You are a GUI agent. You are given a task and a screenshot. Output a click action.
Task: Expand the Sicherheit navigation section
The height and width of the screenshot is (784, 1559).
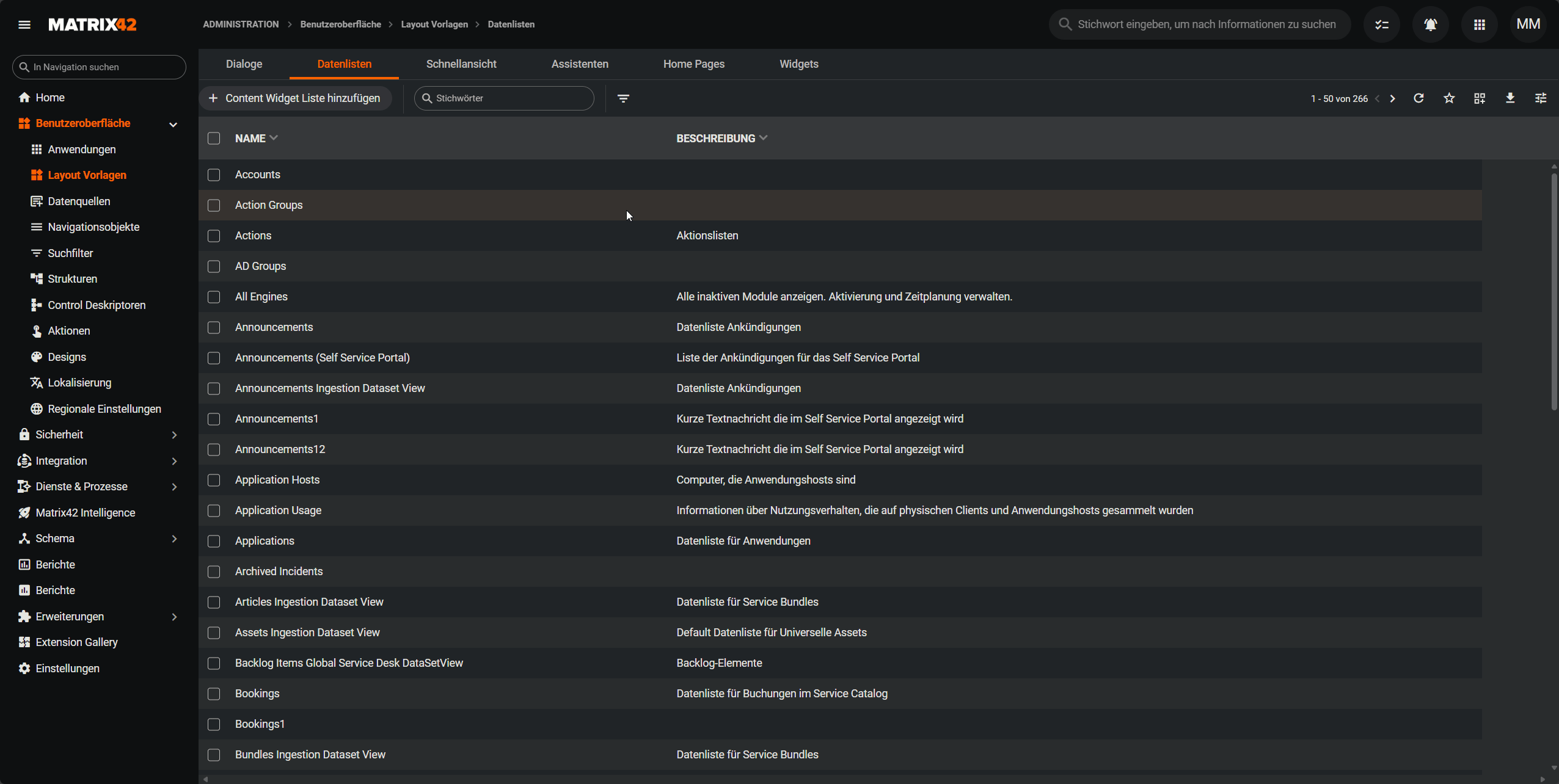[174, 435]
